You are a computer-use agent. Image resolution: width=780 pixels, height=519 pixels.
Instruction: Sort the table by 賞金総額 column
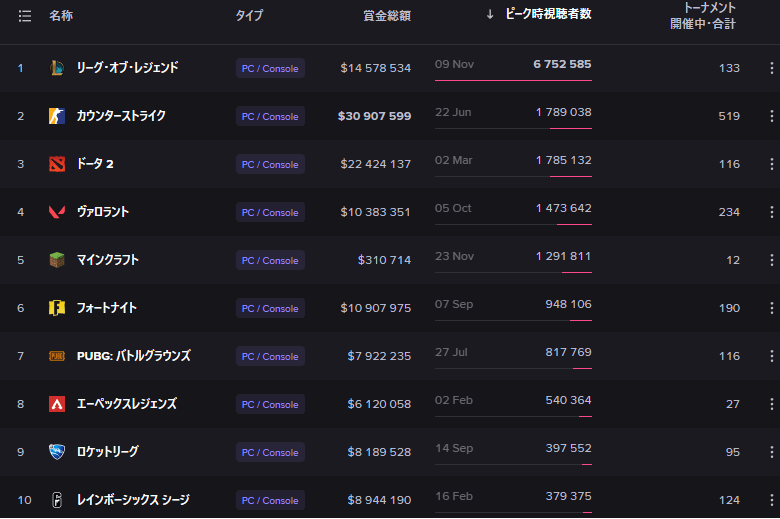tap(386, 16)
